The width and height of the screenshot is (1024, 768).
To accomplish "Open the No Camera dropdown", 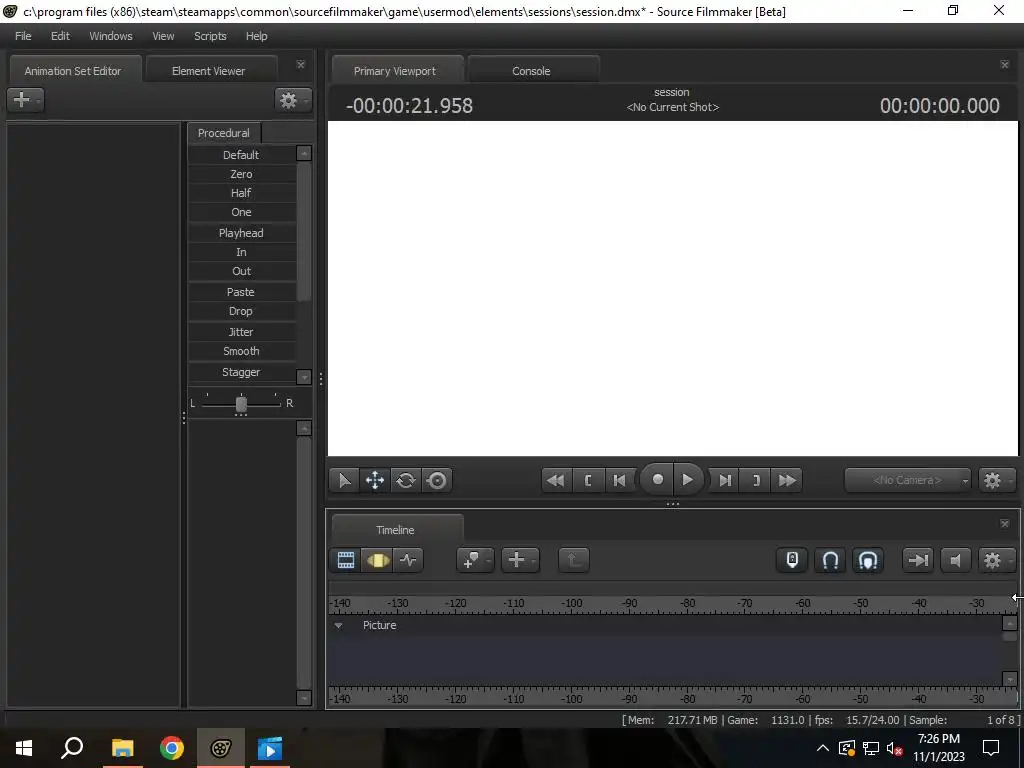I will coord(908,481).
